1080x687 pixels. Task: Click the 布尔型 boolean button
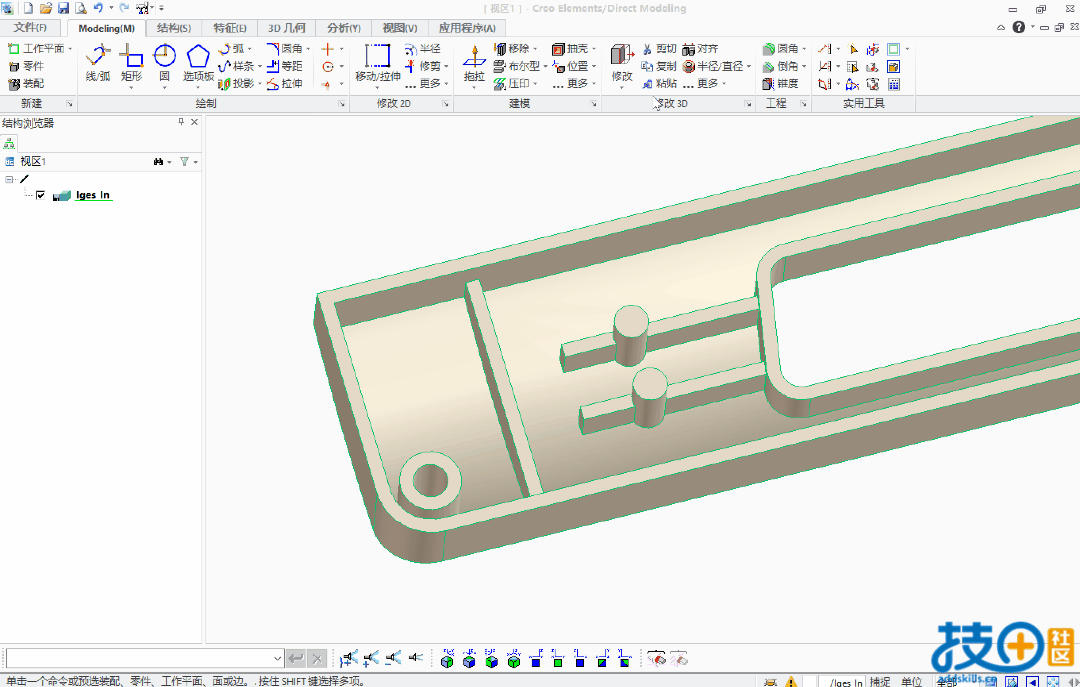[518, 66]
